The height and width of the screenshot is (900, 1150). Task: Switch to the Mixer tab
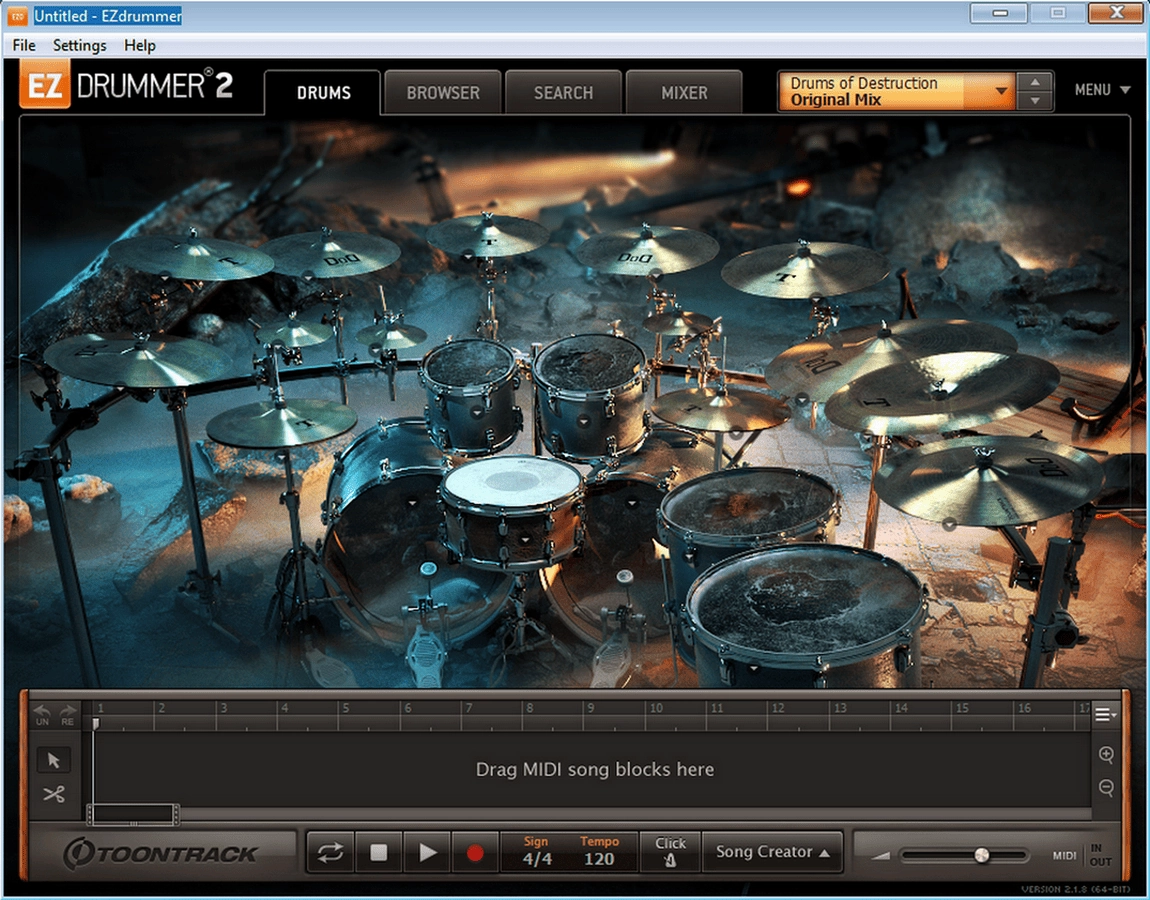coord(684,93)
